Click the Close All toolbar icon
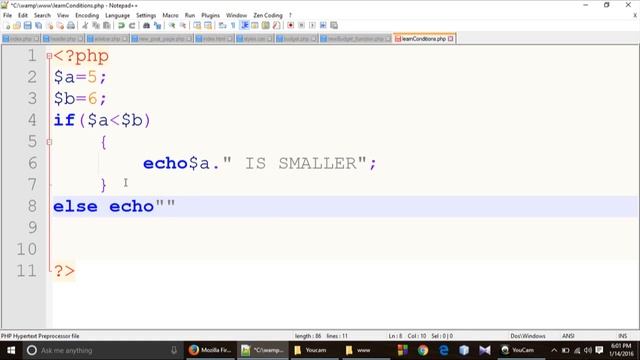 pyautogui.click(x=60, y=26)
